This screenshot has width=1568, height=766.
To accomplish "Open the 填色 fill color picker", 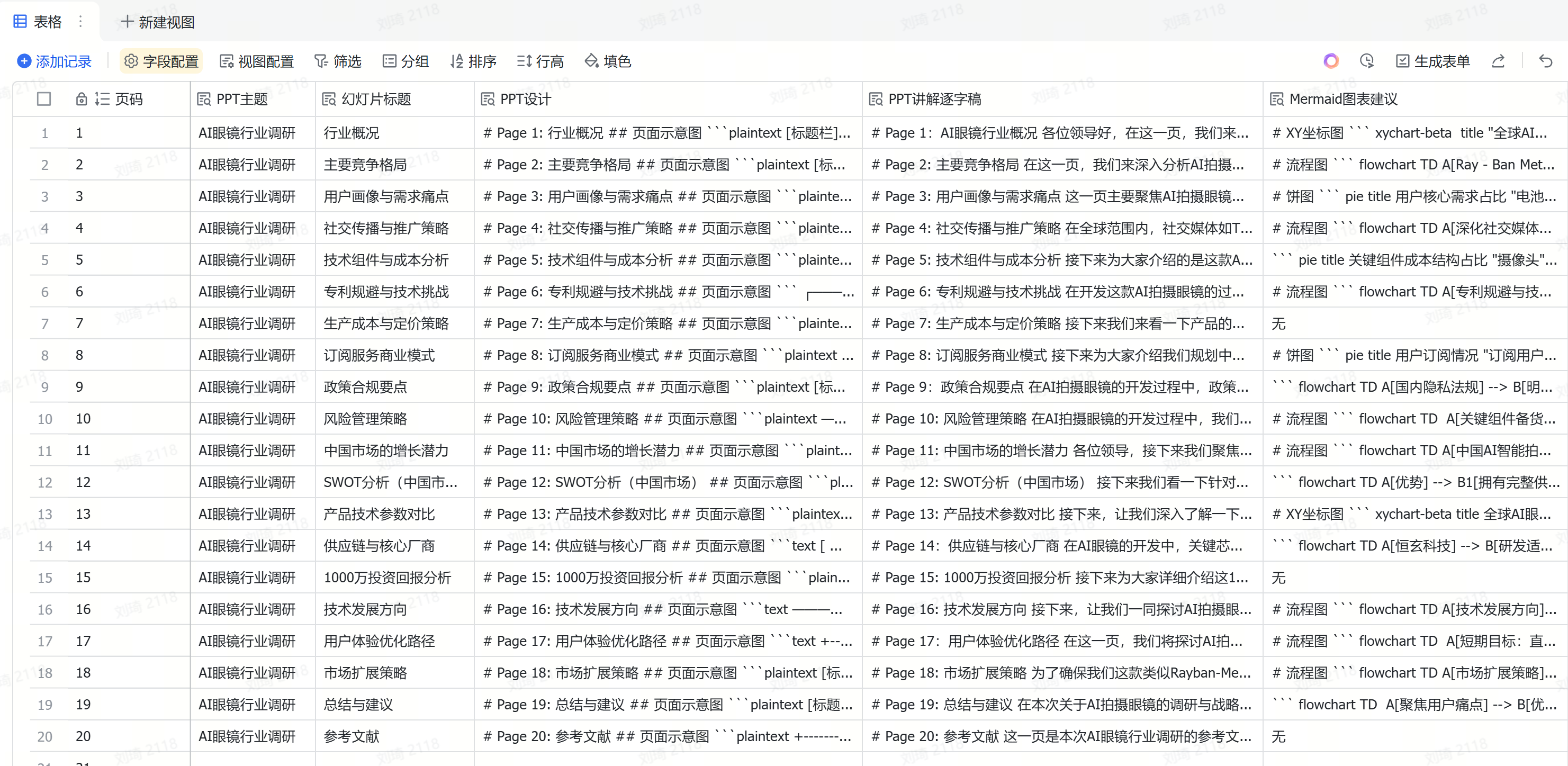I will click(x=608, y=61).
